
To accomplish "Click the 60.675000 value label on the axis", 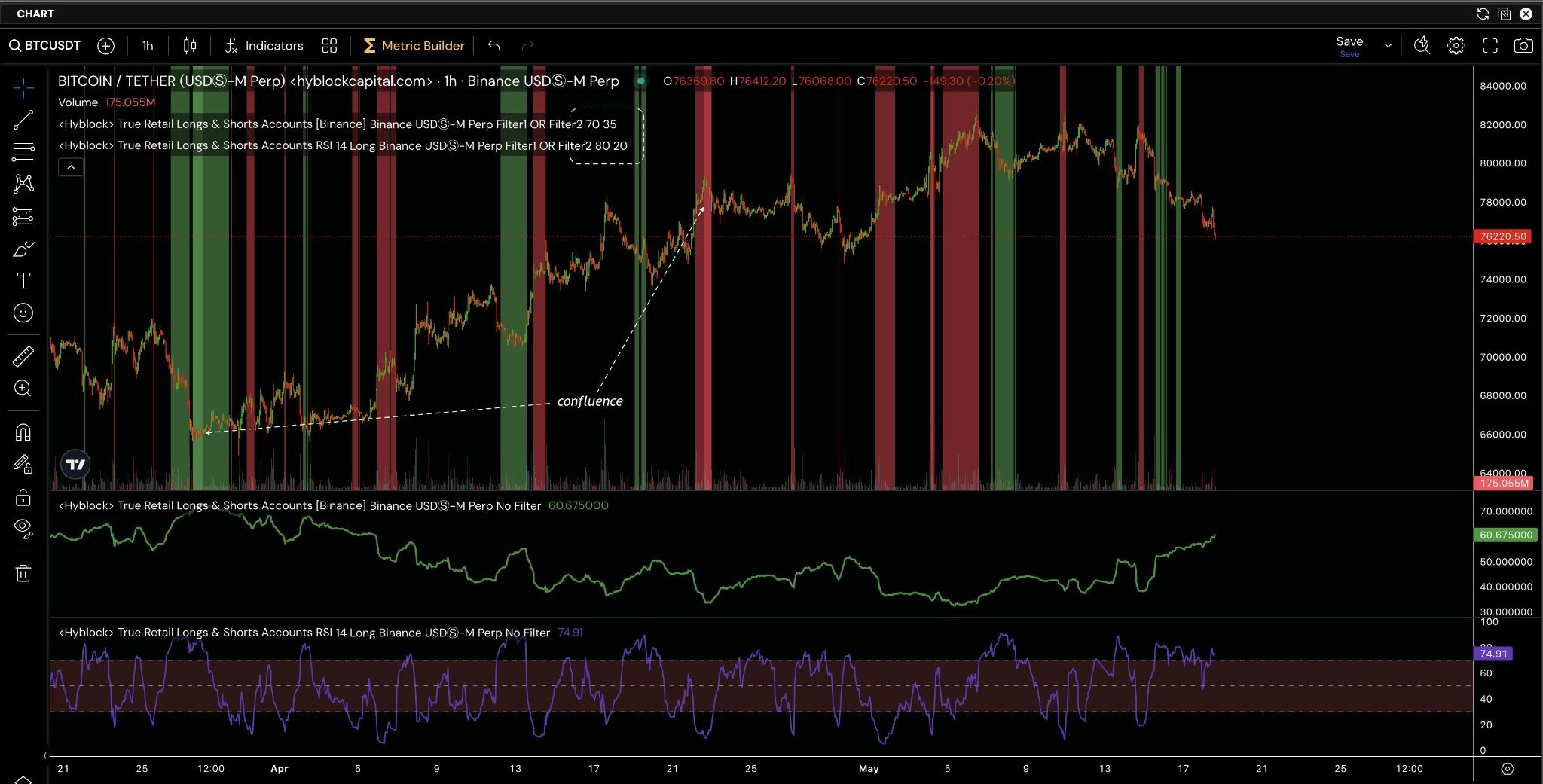I will tap(1505, 535).
